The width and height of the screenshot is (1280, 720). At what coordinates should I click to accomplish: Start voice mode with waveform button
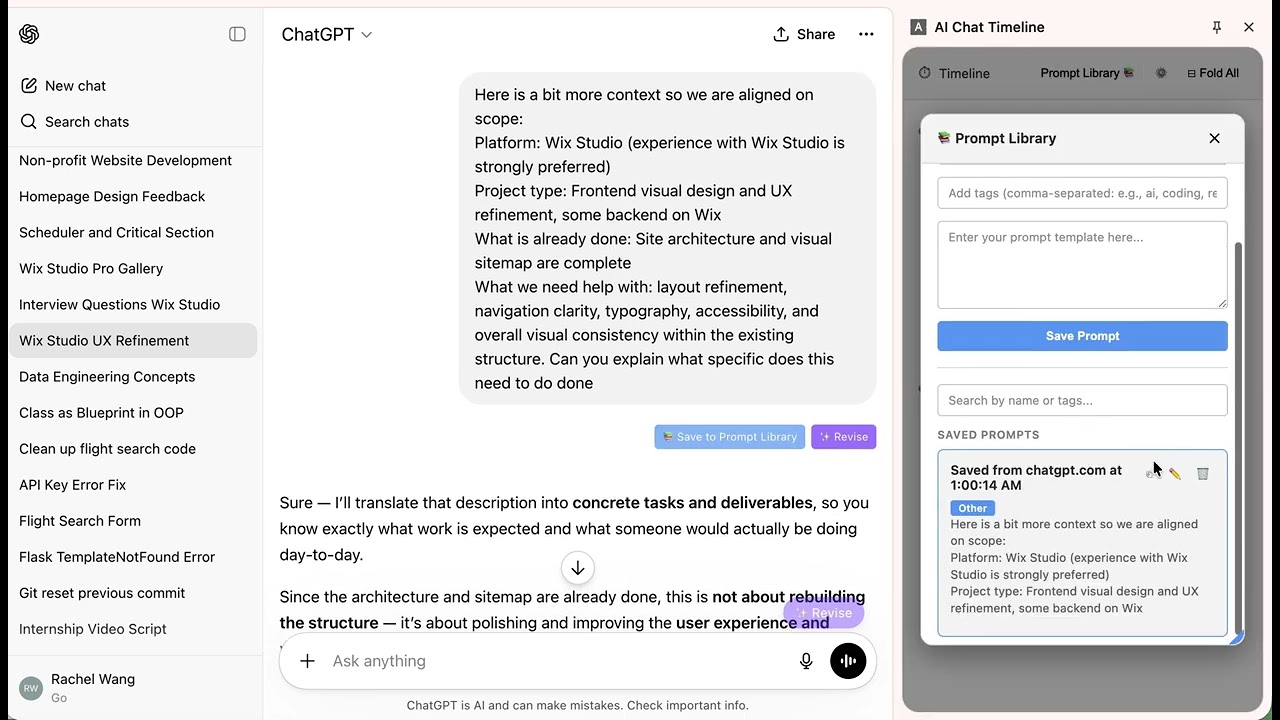848,661
